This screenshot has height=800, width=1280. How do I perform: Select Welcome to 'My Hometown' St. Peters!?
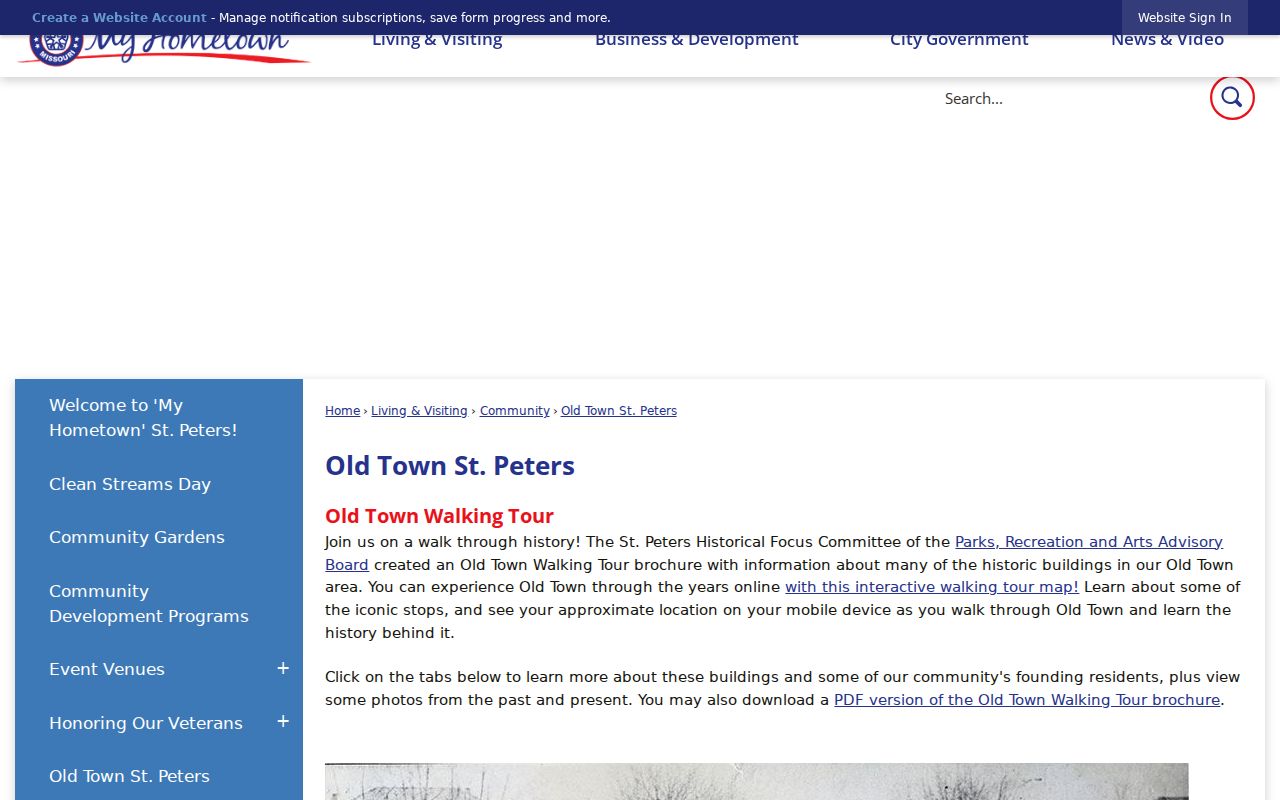click(x=159, y=418)
